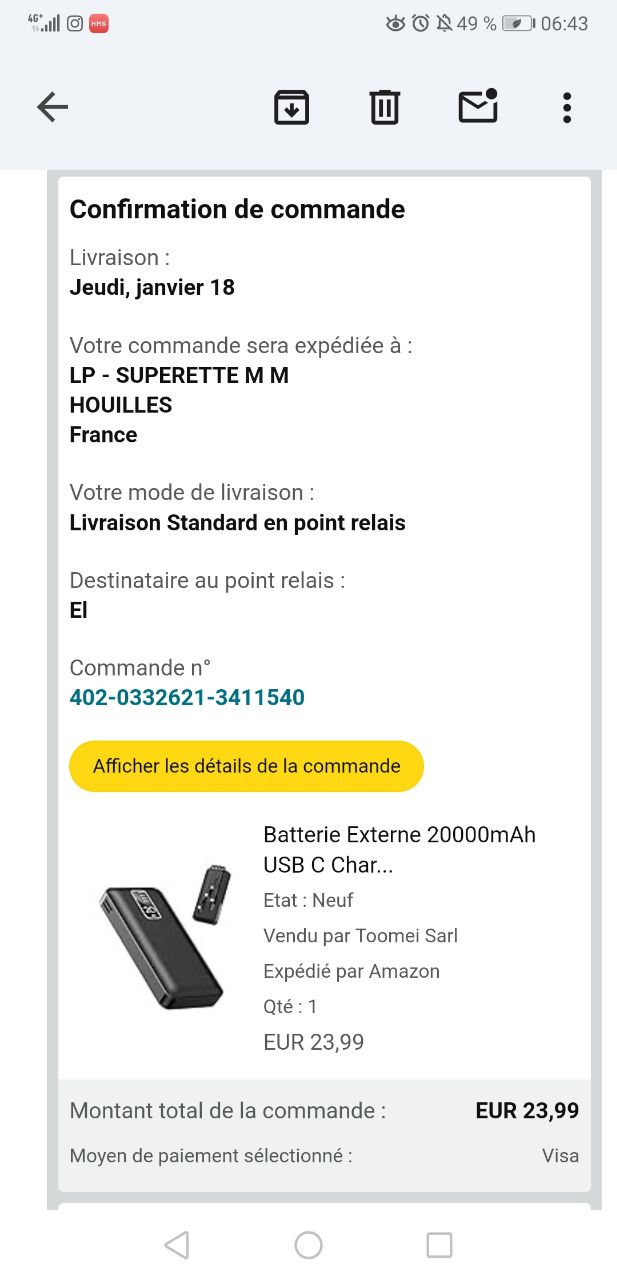Tap the alarm clock status icon
The image size is (617, 1280).
[x=421, y=23]
